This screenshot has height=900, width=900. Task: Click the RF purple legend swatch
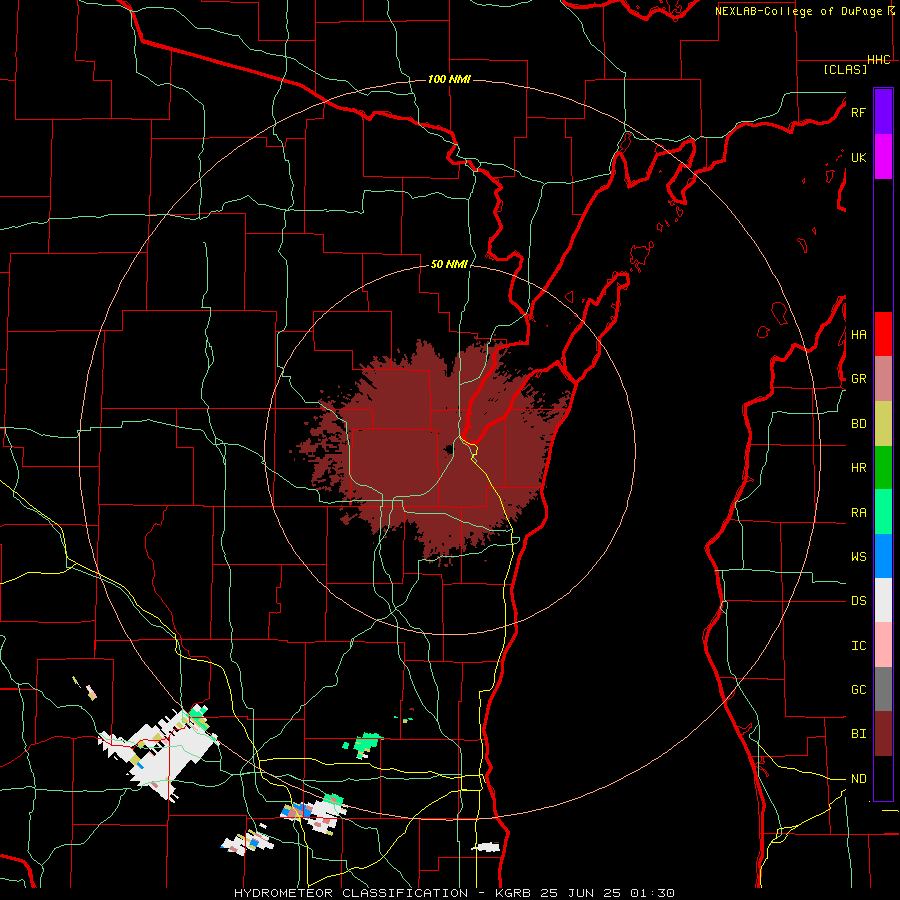point(883,112)
